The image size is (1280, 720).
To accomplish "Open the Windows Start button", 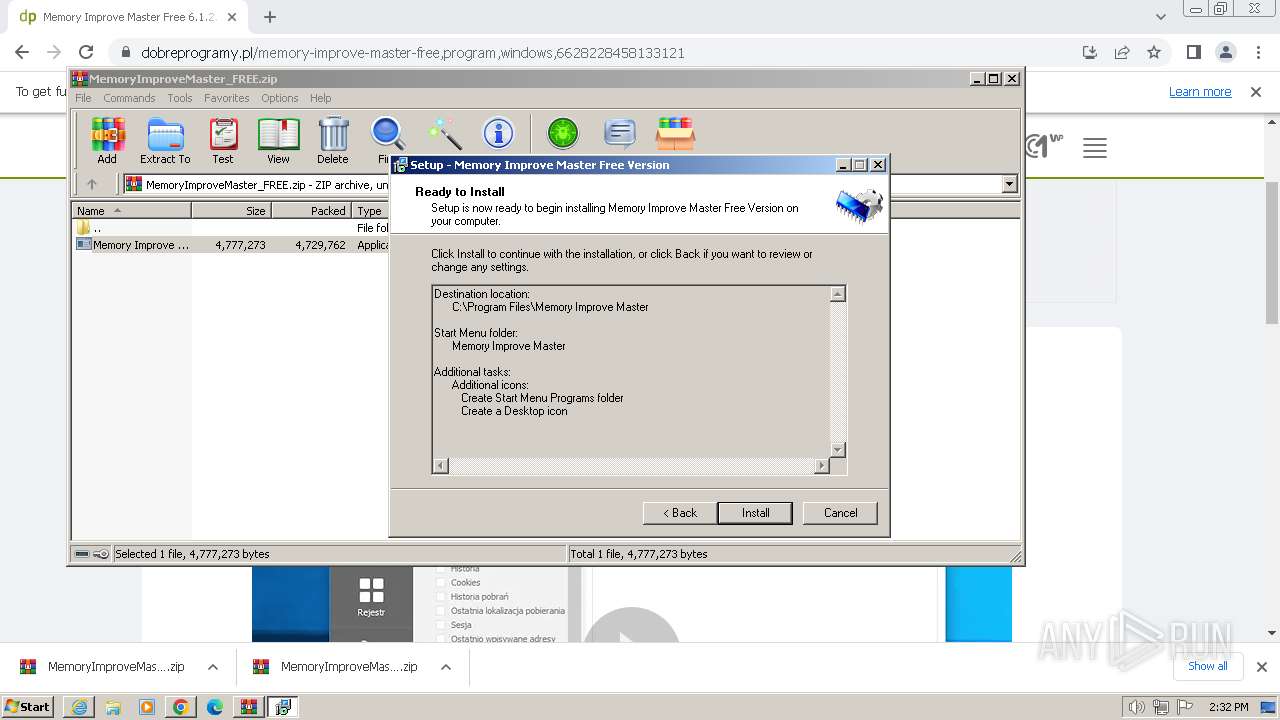I will click(x=28, y=707).
